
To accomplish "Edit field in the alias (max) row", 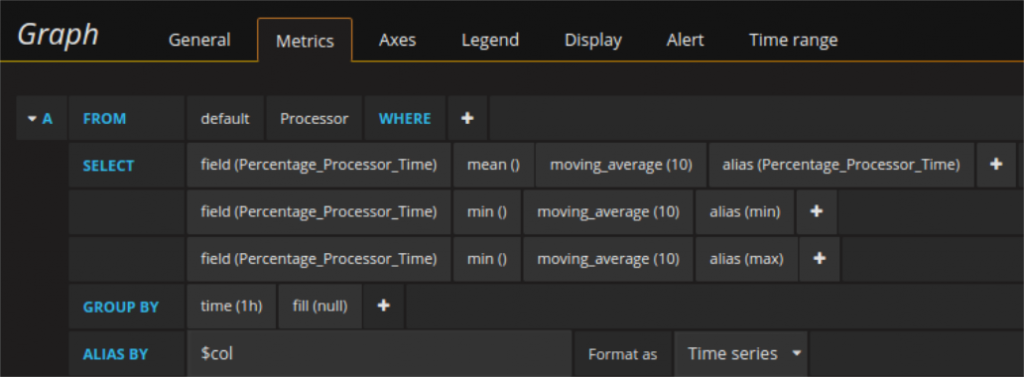I will coord(319,259).
